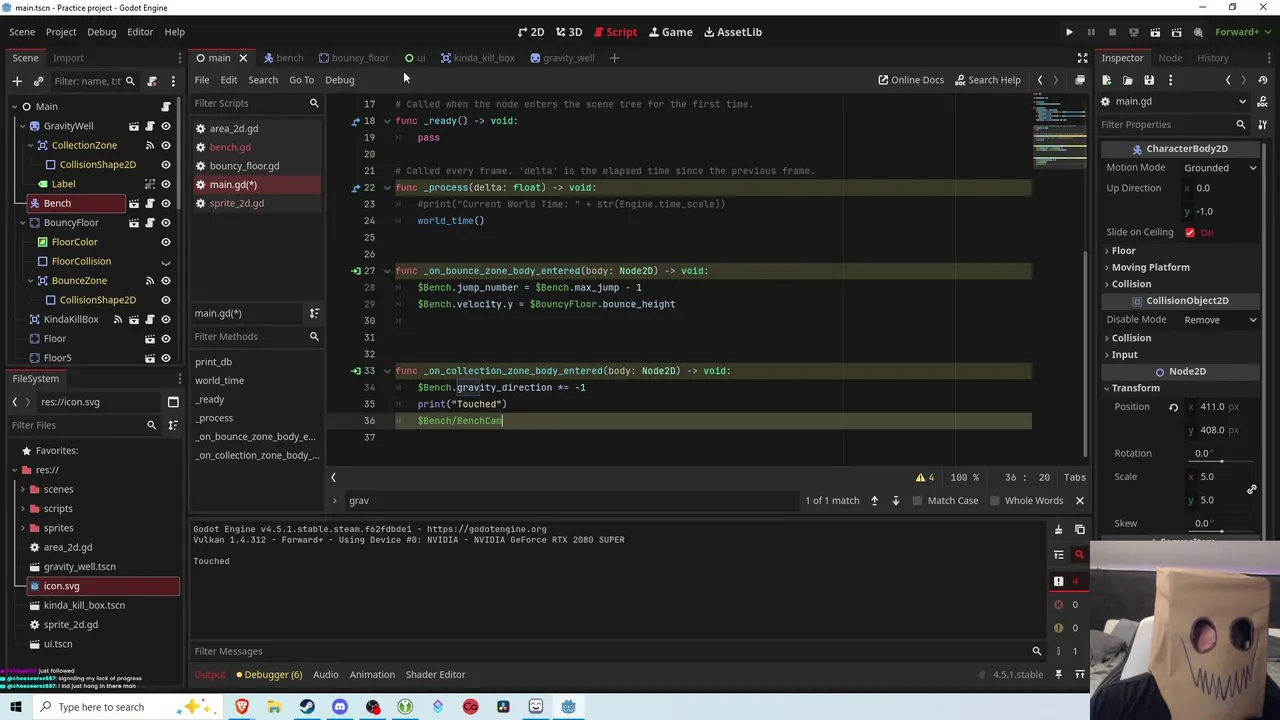
Task: Open the Project menu
Action: [60, 32]
